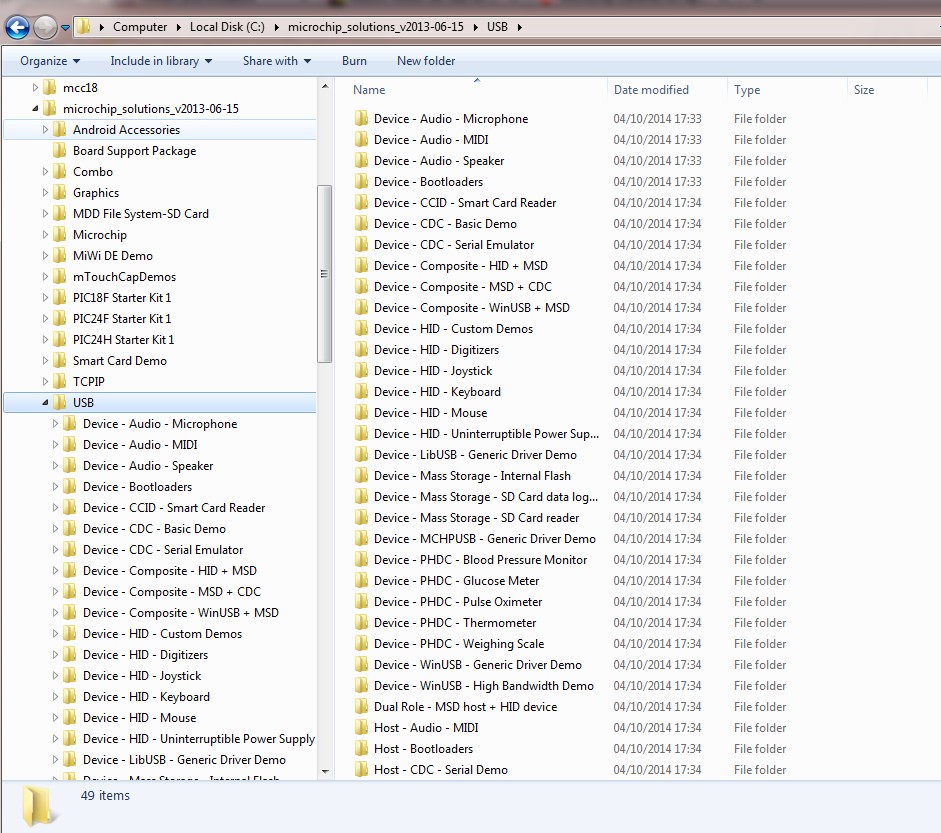The height and width of the screenshot is (833, 941).
Task: Select Device - Composite - HID + MSD icon in list
Action: (361, 266)
